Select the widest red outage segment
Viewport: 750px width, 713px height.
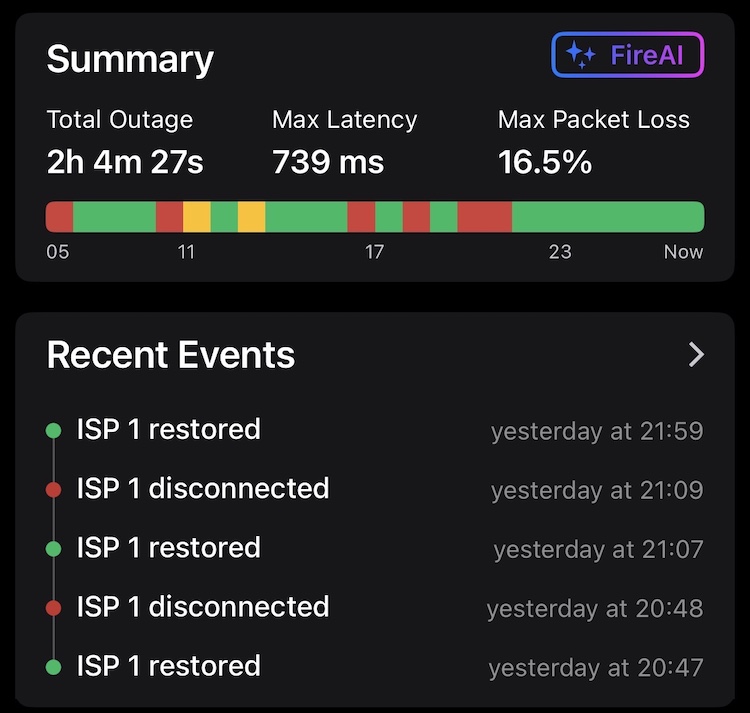[x=485, y=217]
